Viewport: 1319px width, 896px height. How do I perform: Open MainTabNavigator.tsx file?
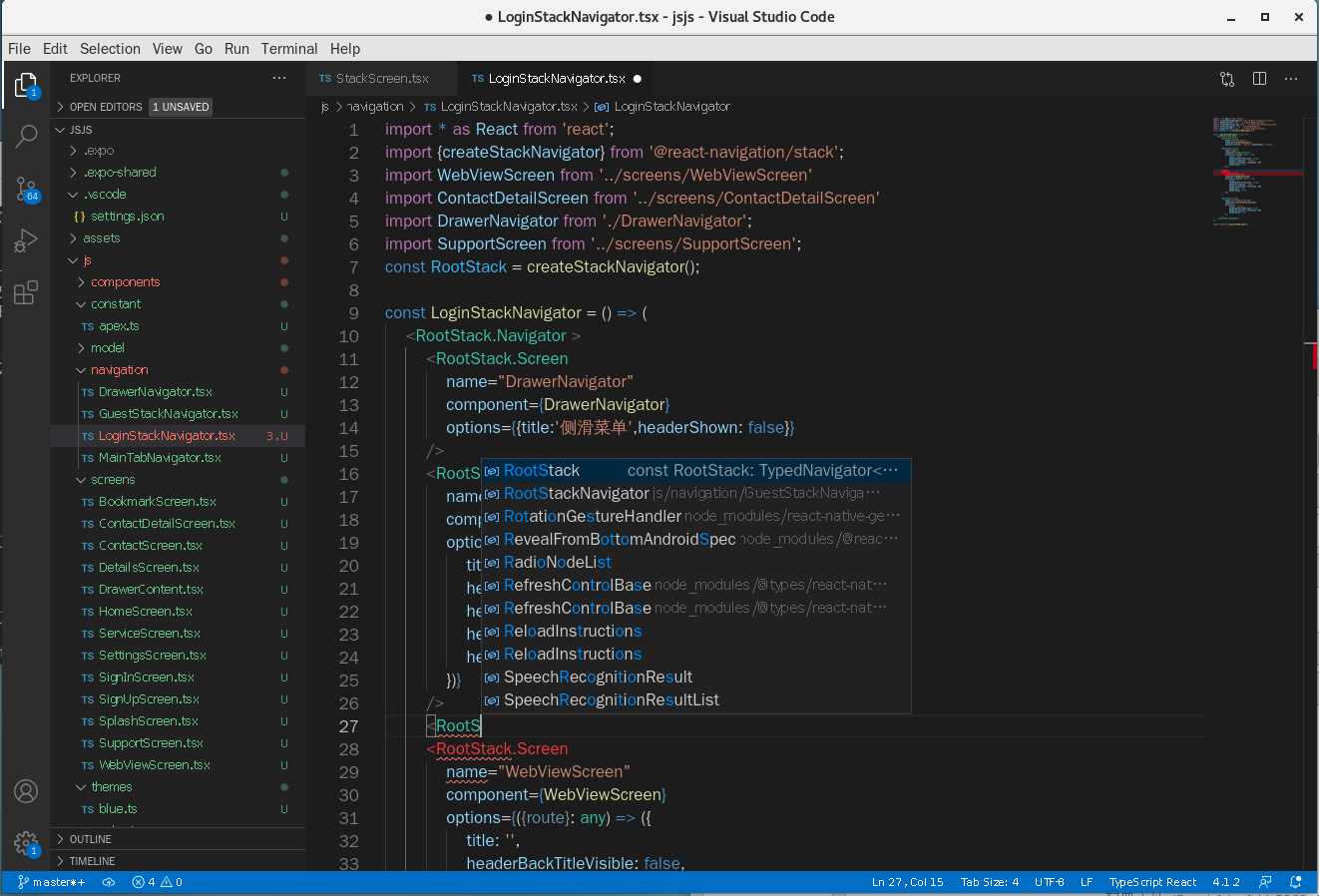(x=178, y=458)
